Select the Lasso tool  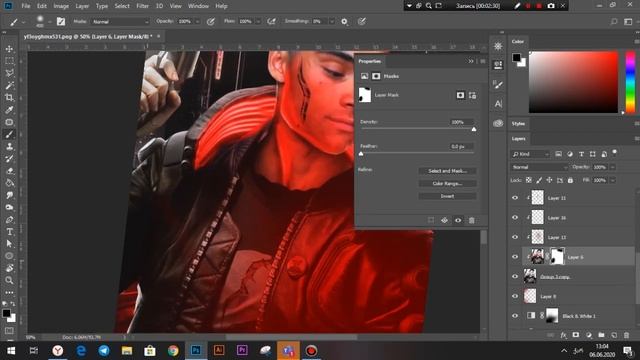pyautogui.click(x=9, y=73)
